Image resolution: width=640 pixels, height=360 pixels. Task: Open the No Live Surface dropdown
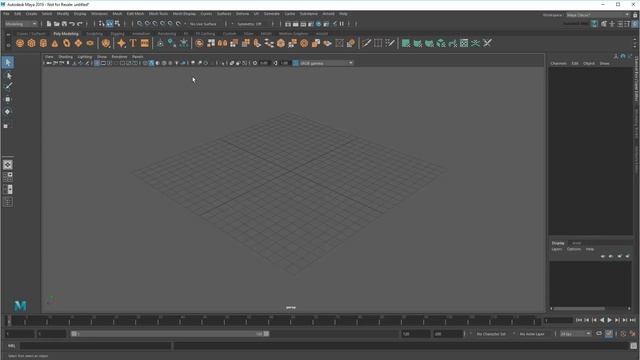[204, 24]
